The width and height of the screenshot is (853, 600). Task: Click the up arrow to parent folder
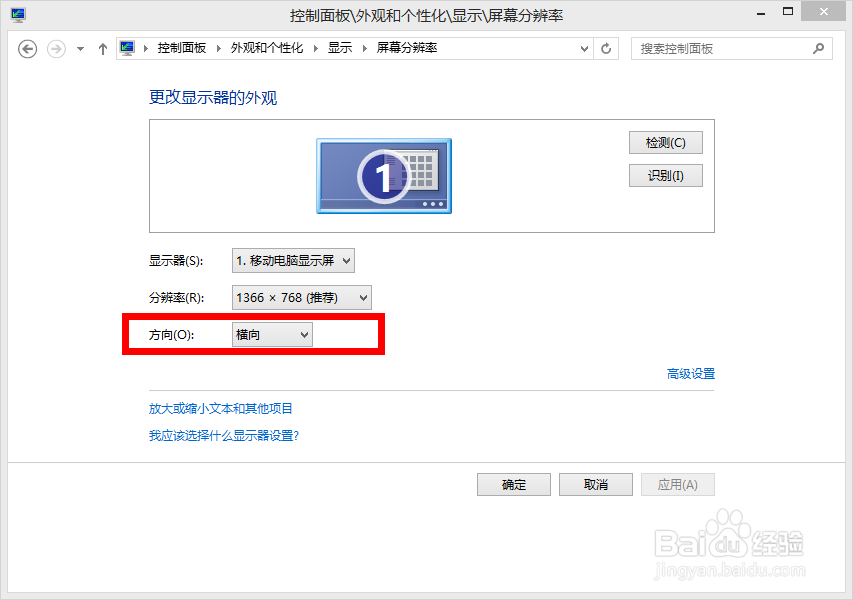click(x=102, y=48)
